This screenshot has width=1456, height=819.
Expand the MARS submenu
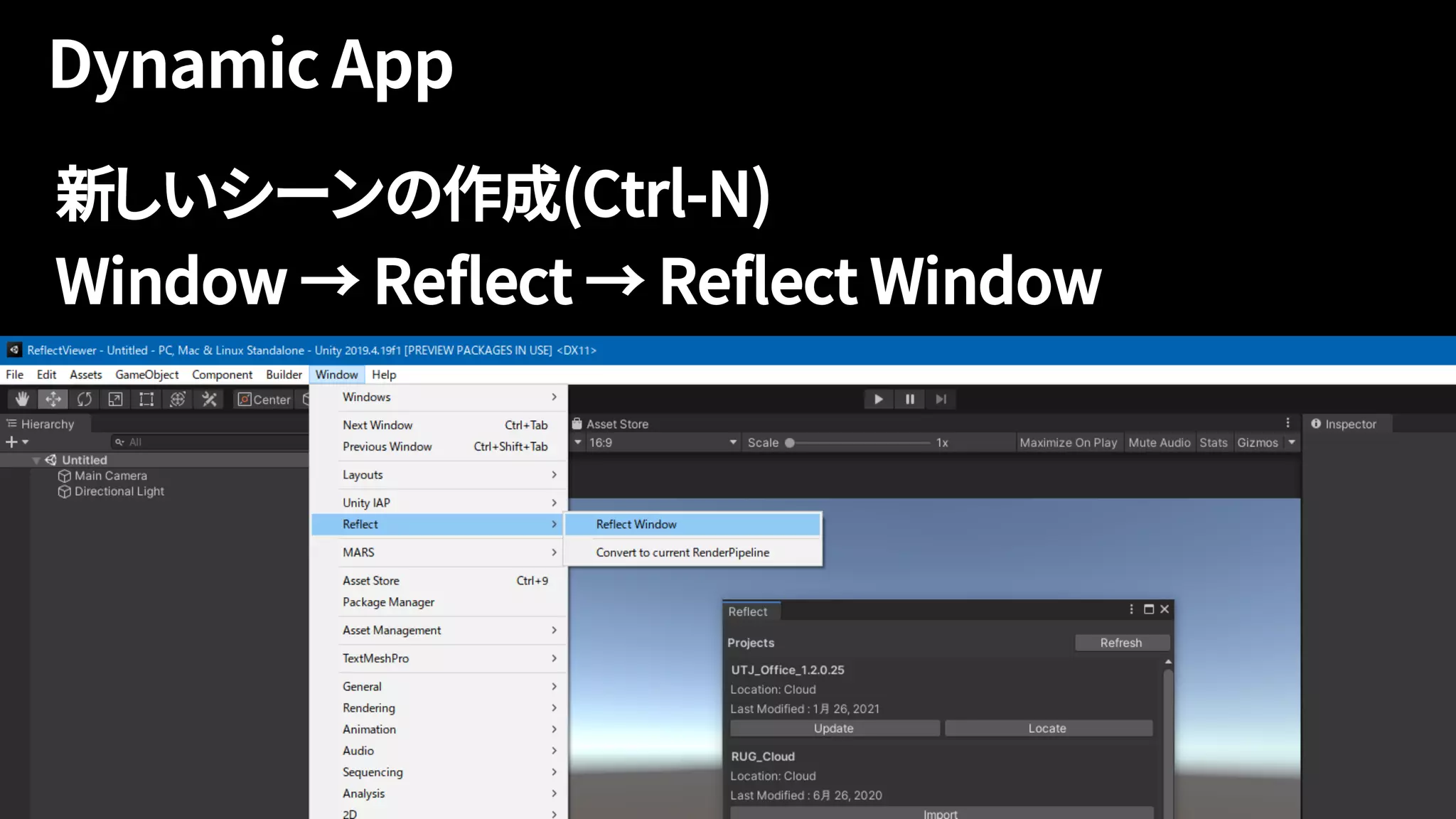pos(439,552)
